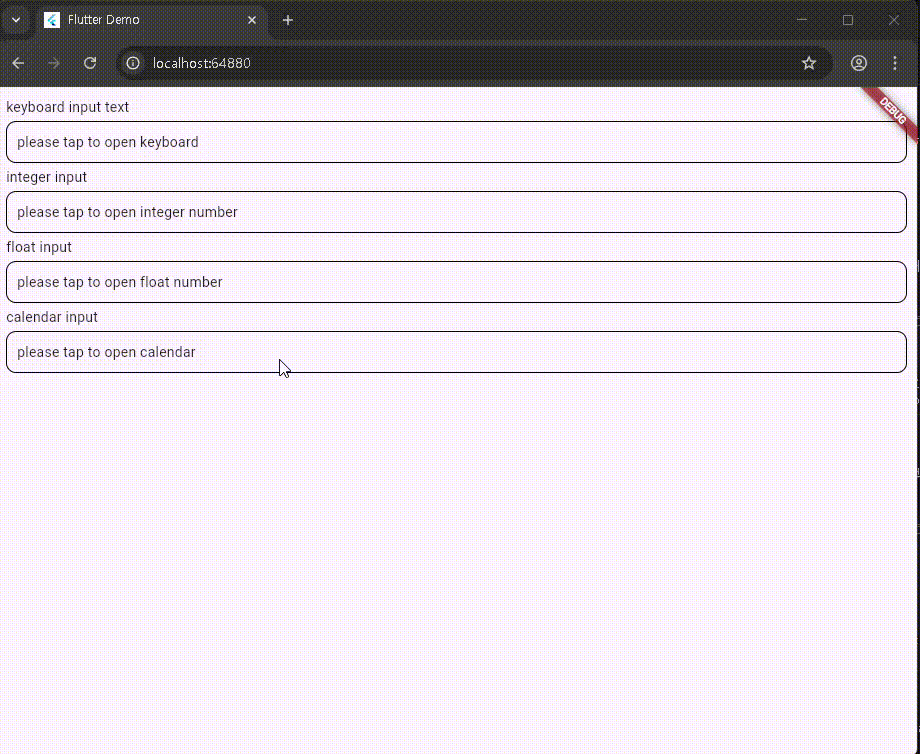The image size is (920, 754).
Task: Close the Flutter Demo tab
Action: click(x=252, y=20)
